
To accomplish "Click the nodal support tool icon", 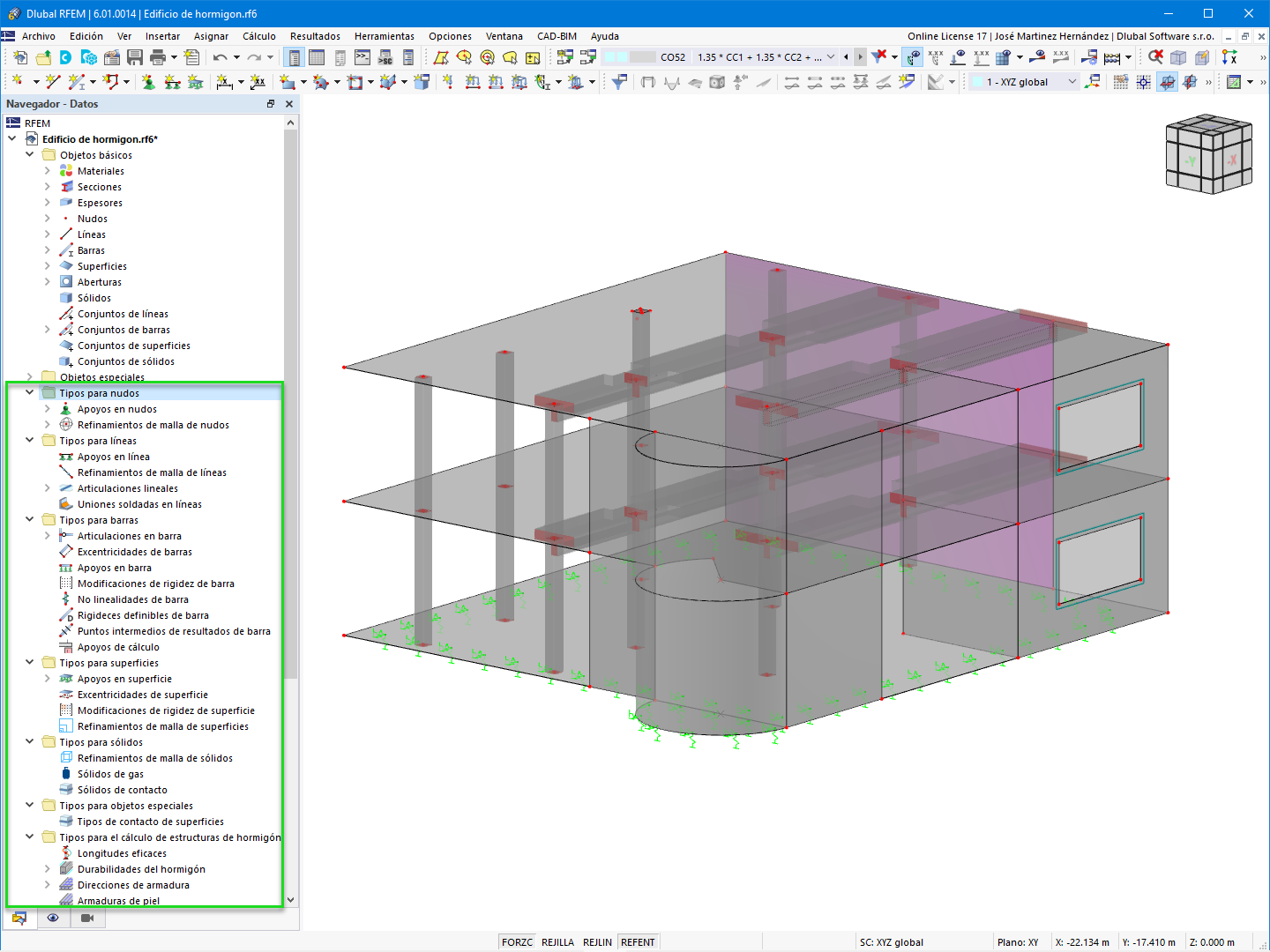I will pos(148,82).
